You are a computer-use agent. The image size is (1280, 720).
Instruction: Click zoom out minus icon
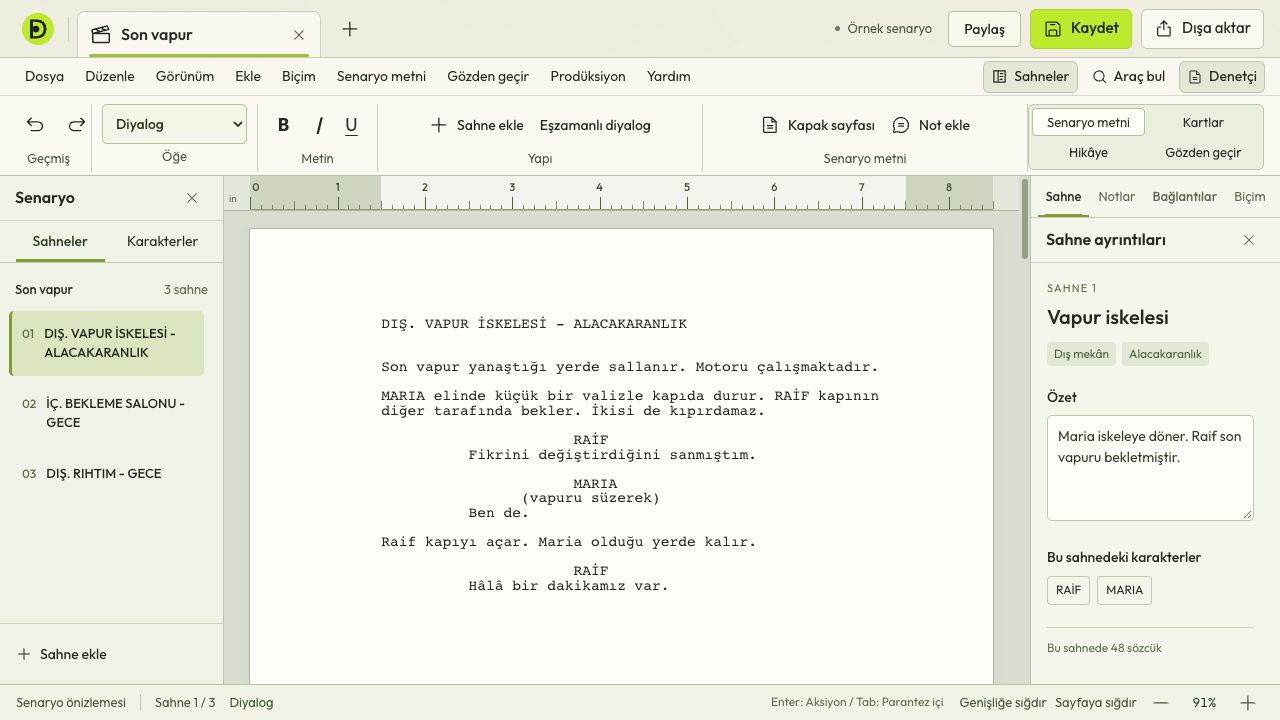(x=1160, y=703)
